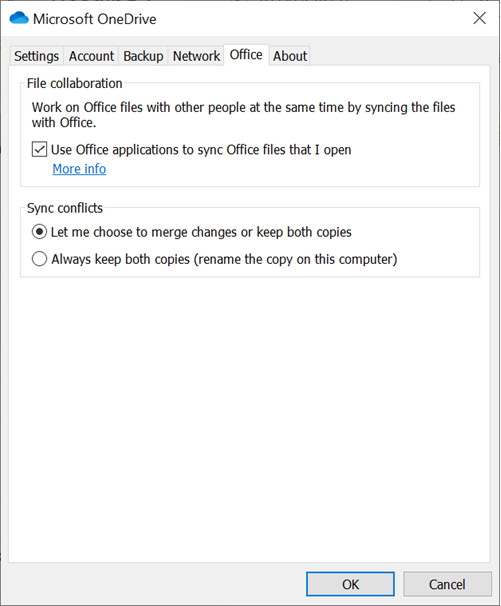Click the 'Work on Office files' description text
The width and height of the screenshot is (501, 606).
click(x=244, y=115)
